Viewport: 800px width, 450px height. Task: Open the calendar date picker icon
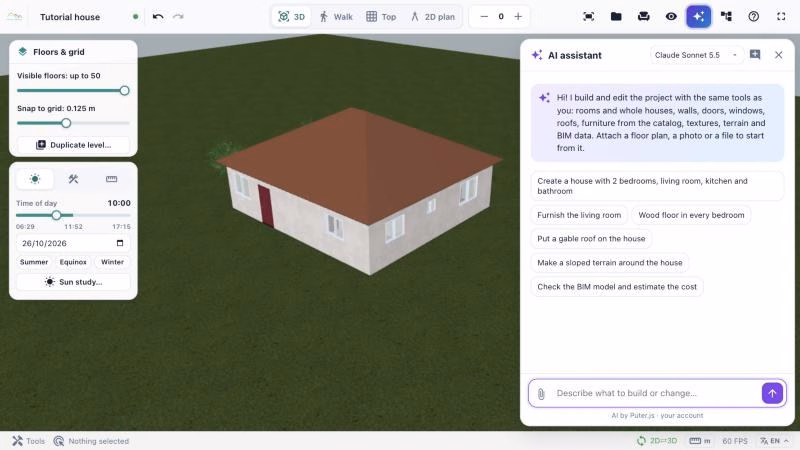coord(120,243)
